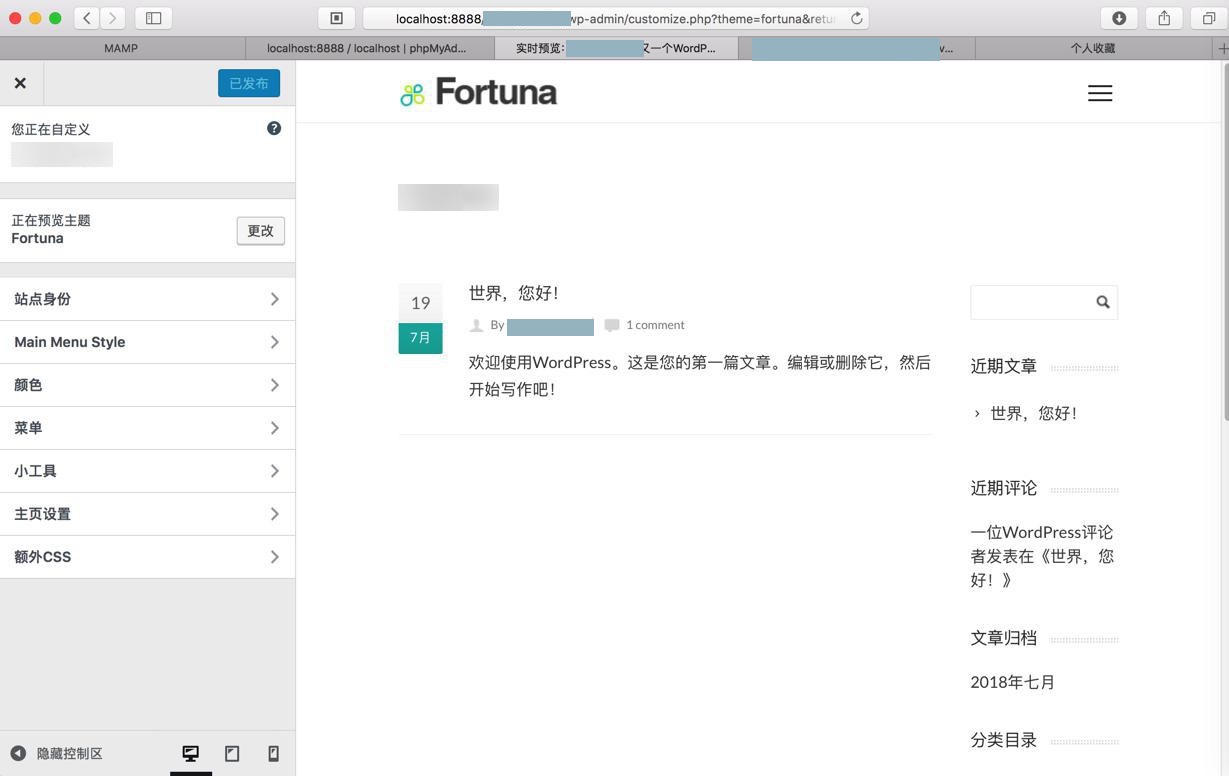The image size is (1229, 776).
Task: Click the Safari share icon
Action: point(1164,18)
